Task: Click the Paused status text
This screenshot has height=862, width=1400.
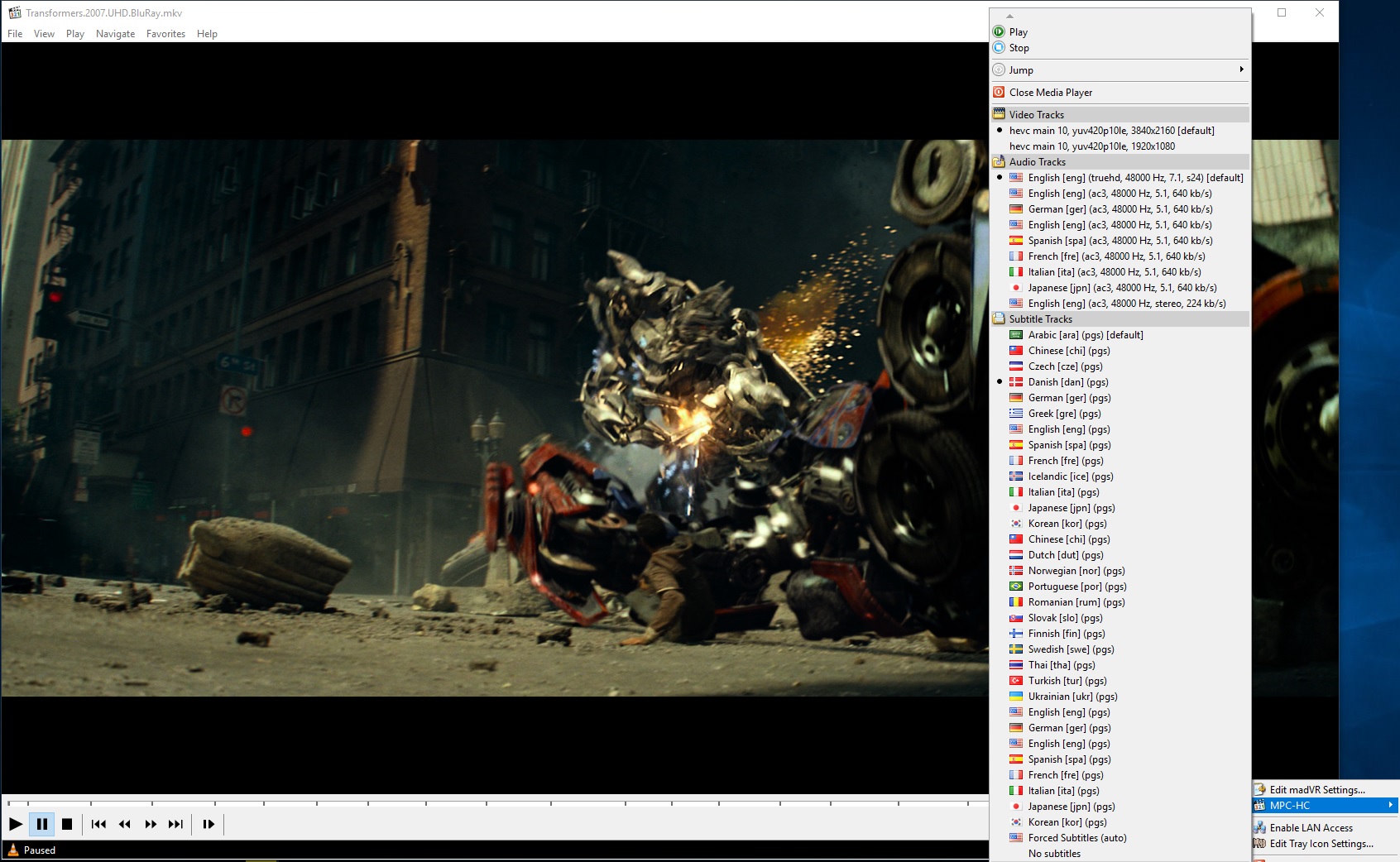Action: (x=40, y=850)
